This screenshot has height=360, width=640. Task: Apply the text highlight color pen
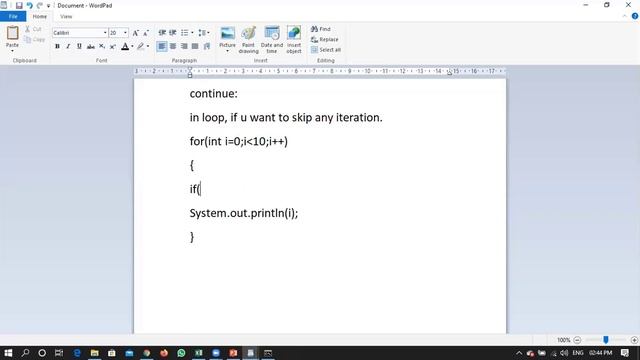tap(141, 46)
